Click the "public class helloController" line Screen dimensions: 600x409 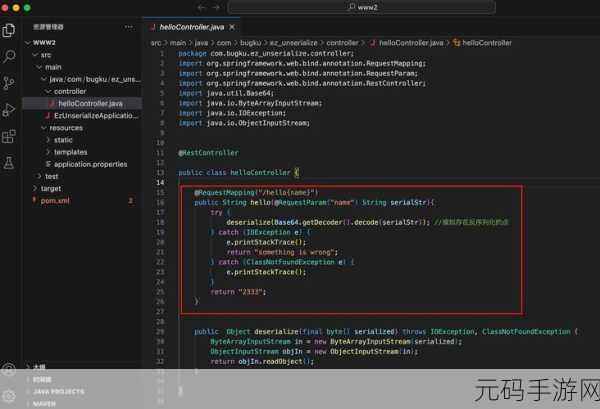point(238,173)
